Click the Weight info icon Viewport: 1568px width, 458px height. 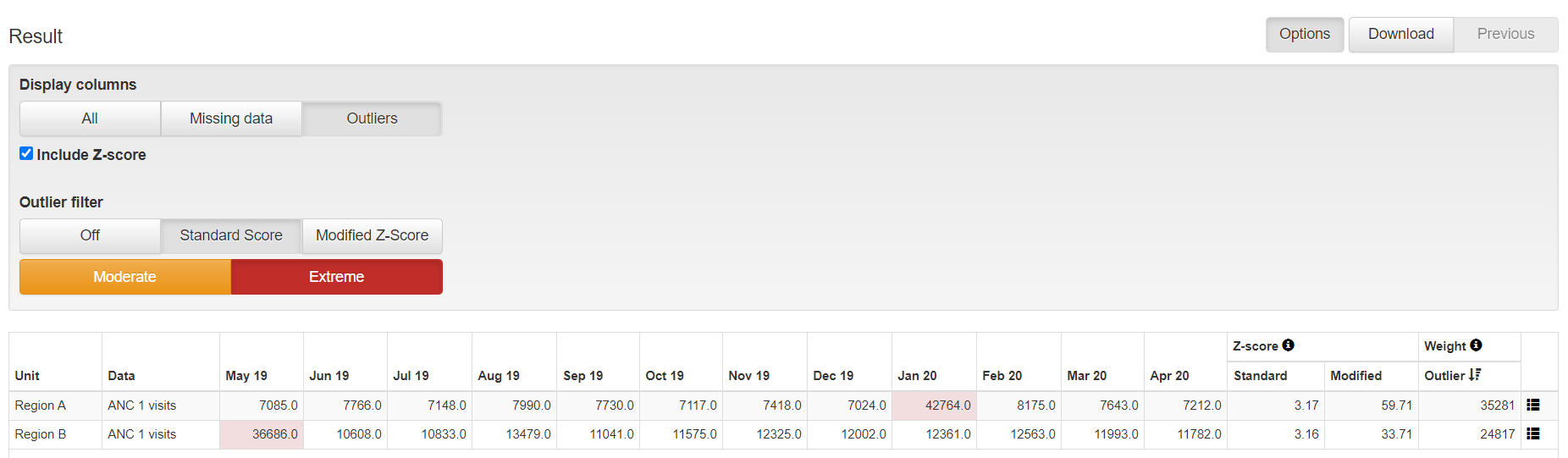(1476, 345)
